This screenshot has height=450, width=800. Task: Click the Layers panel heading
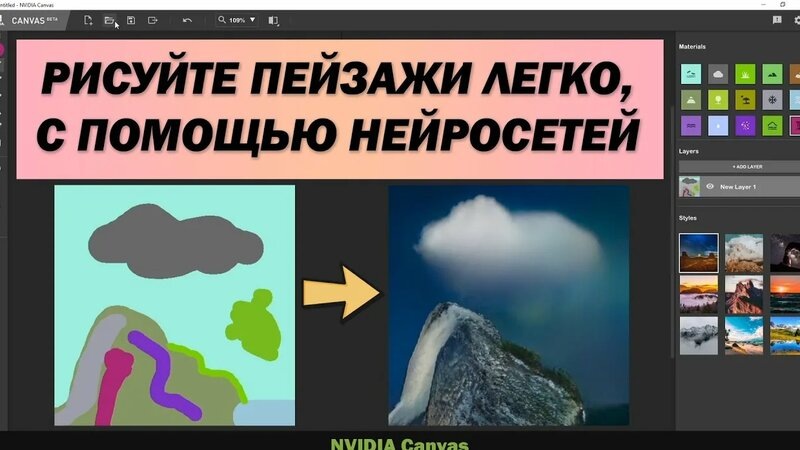[x=688, y=152]
